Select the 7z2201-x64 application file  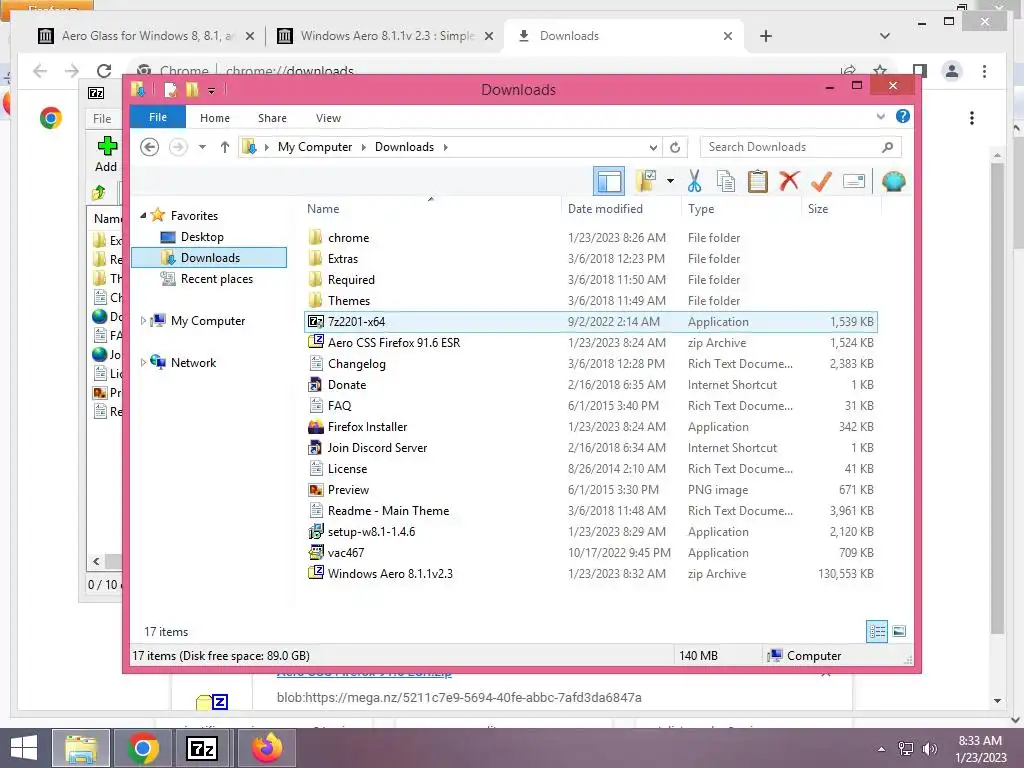pos(590,321)
